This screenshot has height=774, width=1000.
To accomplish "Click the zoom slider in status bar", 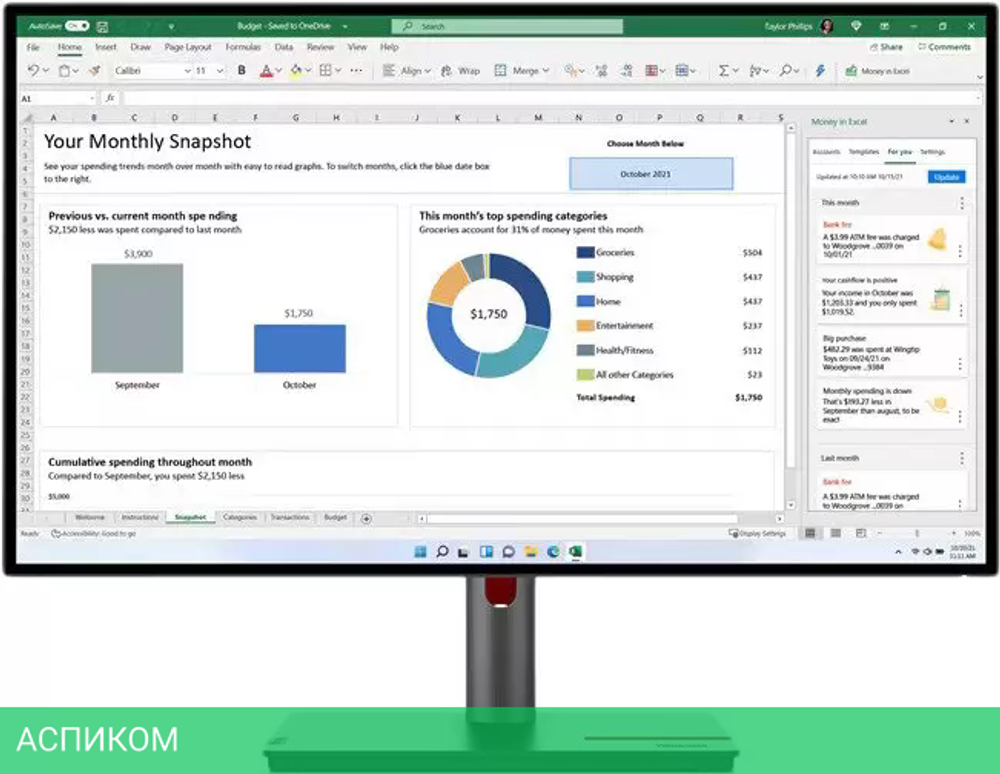I will (x=916, y=534).
